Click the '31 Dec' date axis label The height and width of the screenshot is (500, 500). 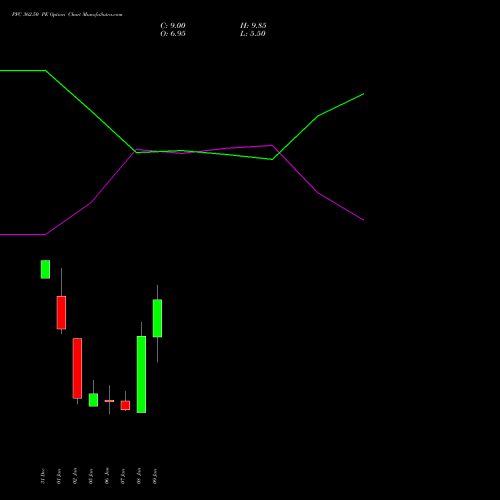(43, 476)
